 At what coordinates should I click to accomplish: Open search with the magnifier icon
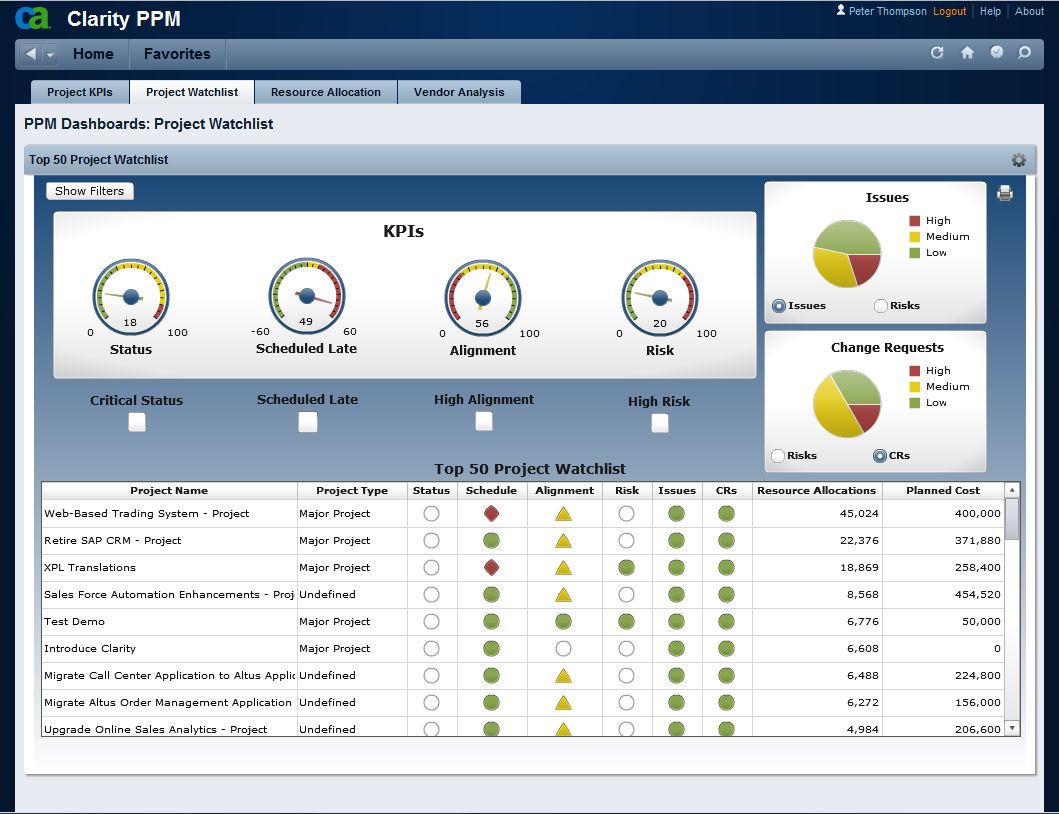(1024, 53)
